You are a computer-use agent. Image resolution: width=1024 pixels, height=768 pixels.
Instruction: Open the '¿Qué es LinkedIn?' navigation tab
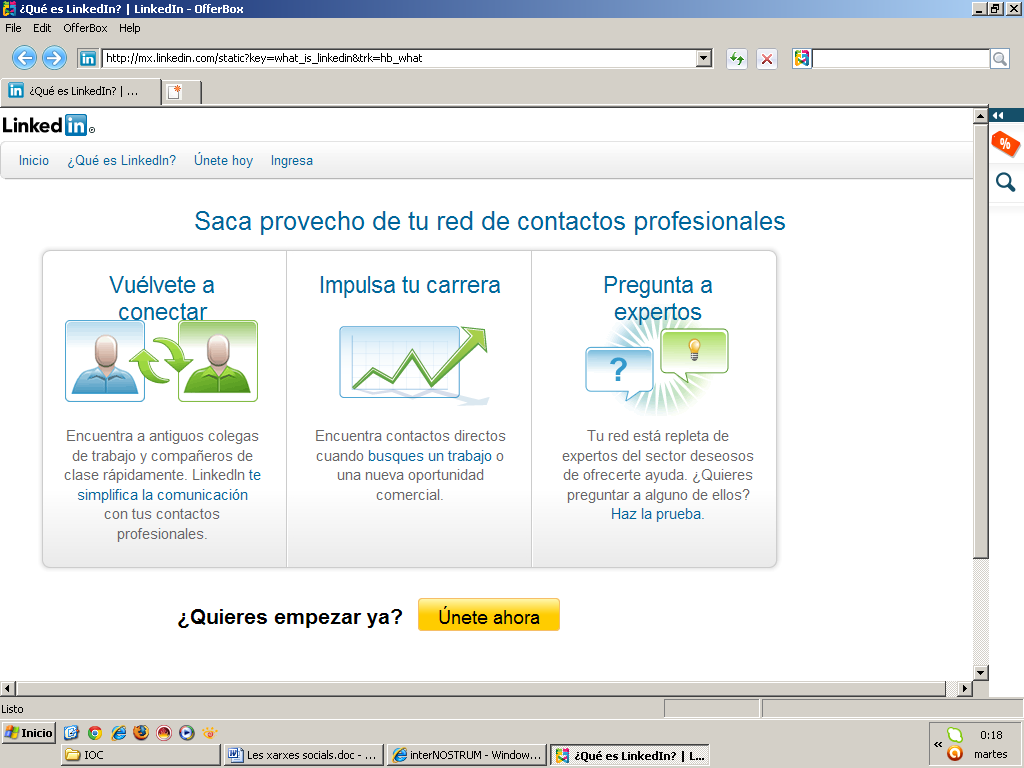tap(121, 160)
